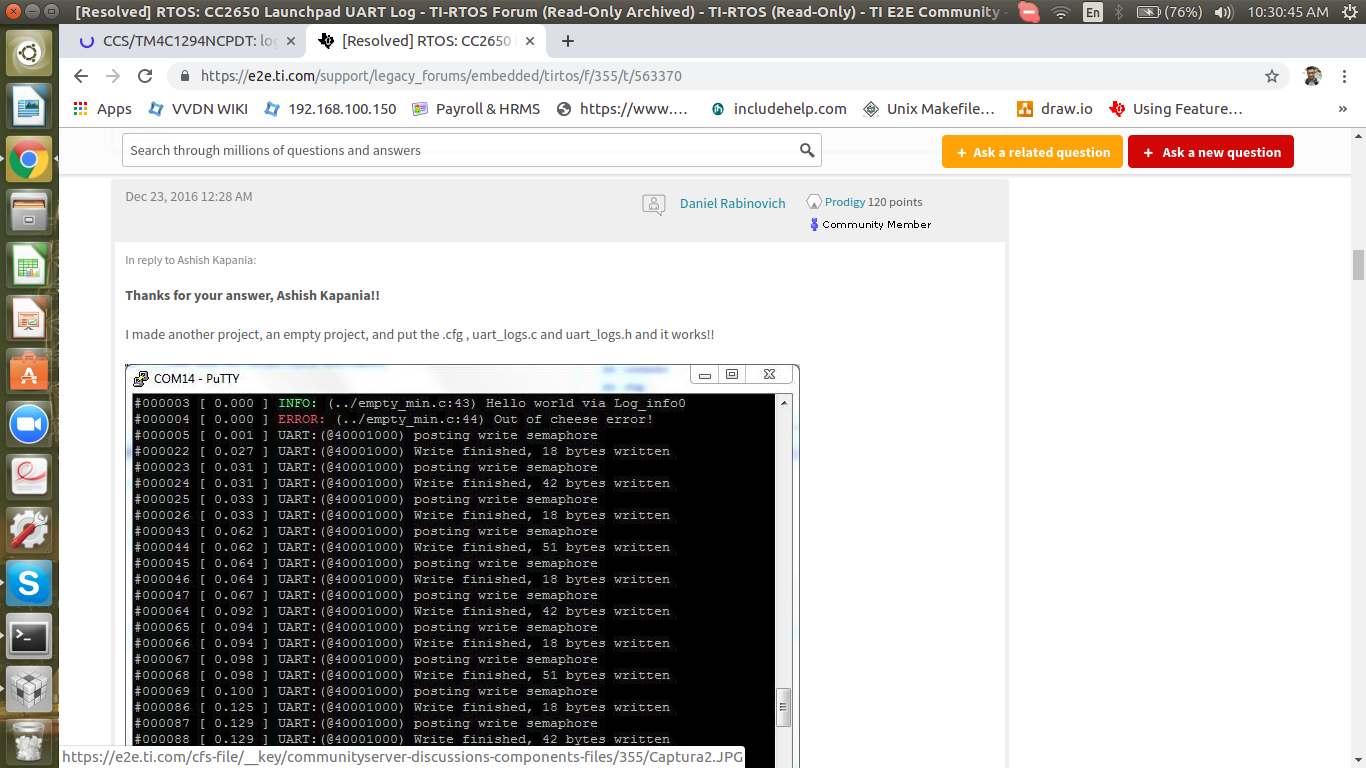Screen dimensions: 1366x768
Task: Open the Files manager from the dock
Action: click(29, 212)
